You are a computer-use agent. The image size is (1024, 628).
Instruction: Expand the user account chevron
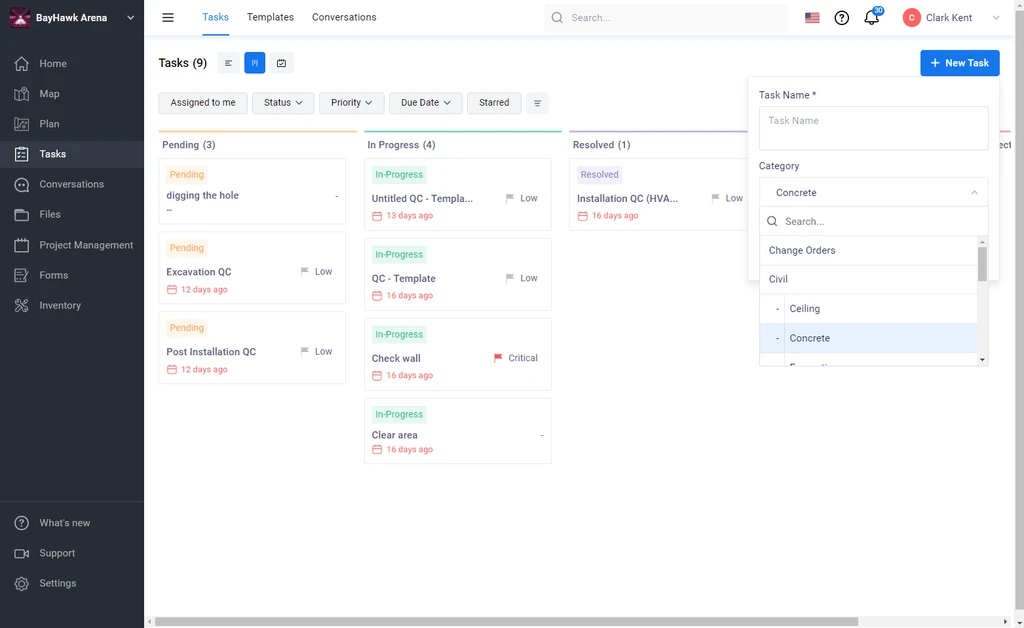(x=995, y=18)
